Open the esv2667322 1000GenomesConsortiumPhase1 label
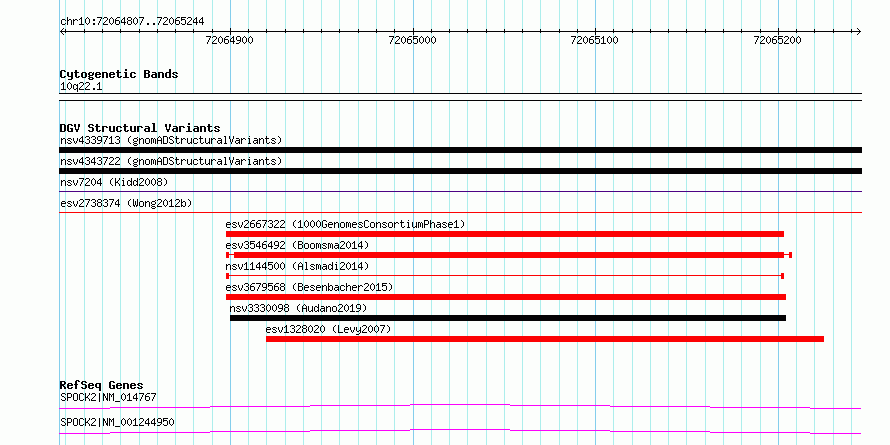This screenshot has height=445, width=890. coord(345,224)
